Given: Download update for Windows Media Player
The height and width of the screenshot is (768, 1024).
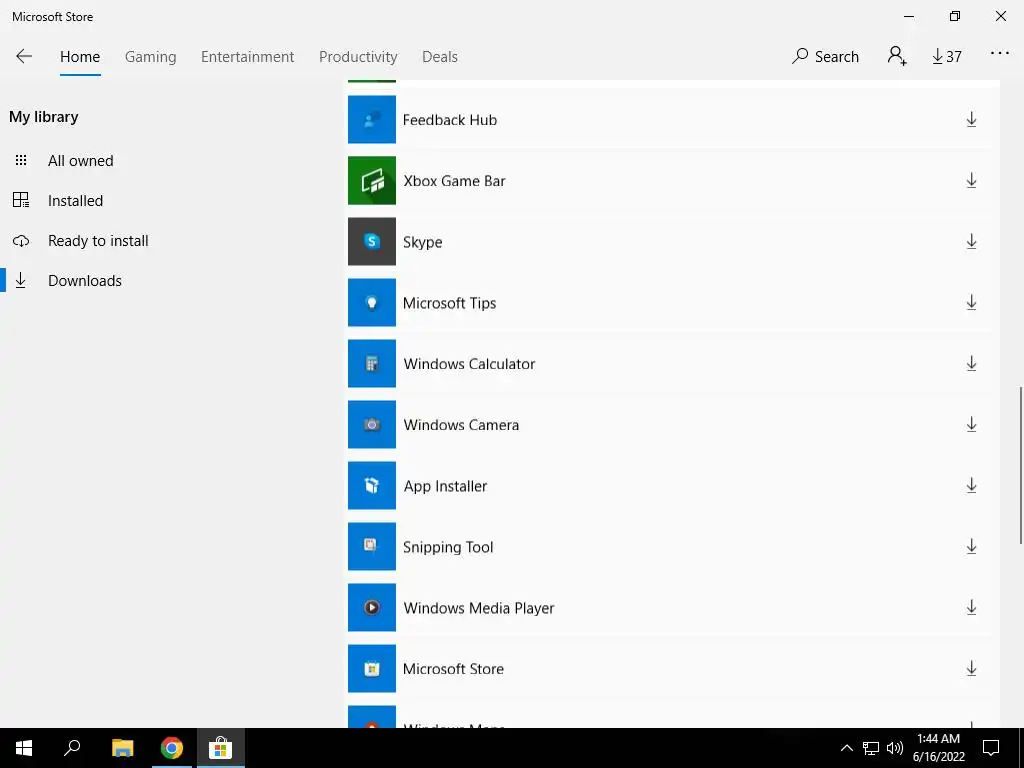Looking at the screenshot, I should click(971, 607).
